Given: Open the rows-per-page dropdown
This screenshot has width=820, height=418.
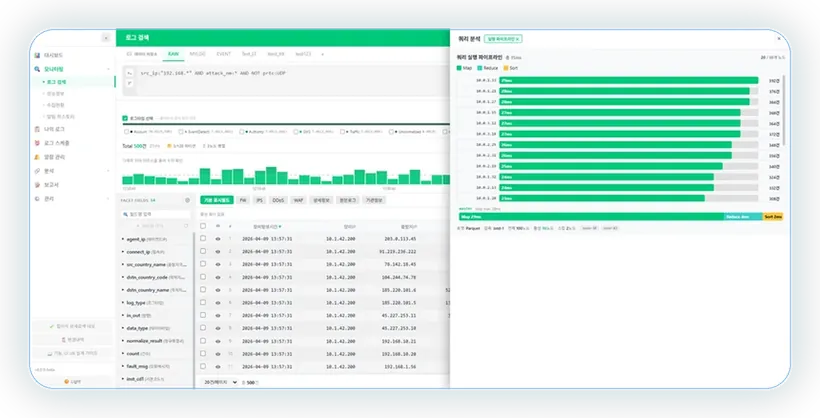Looking at the screenshot, I should (220, 382).
